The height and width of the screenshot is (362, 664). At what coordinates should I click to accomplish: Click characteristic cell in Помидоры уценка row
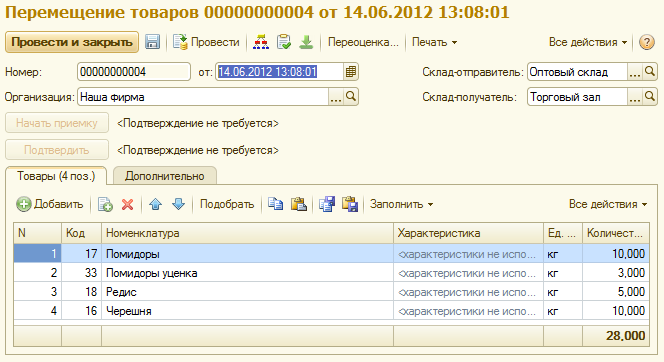pyautogui.click(x=468, y=273)
